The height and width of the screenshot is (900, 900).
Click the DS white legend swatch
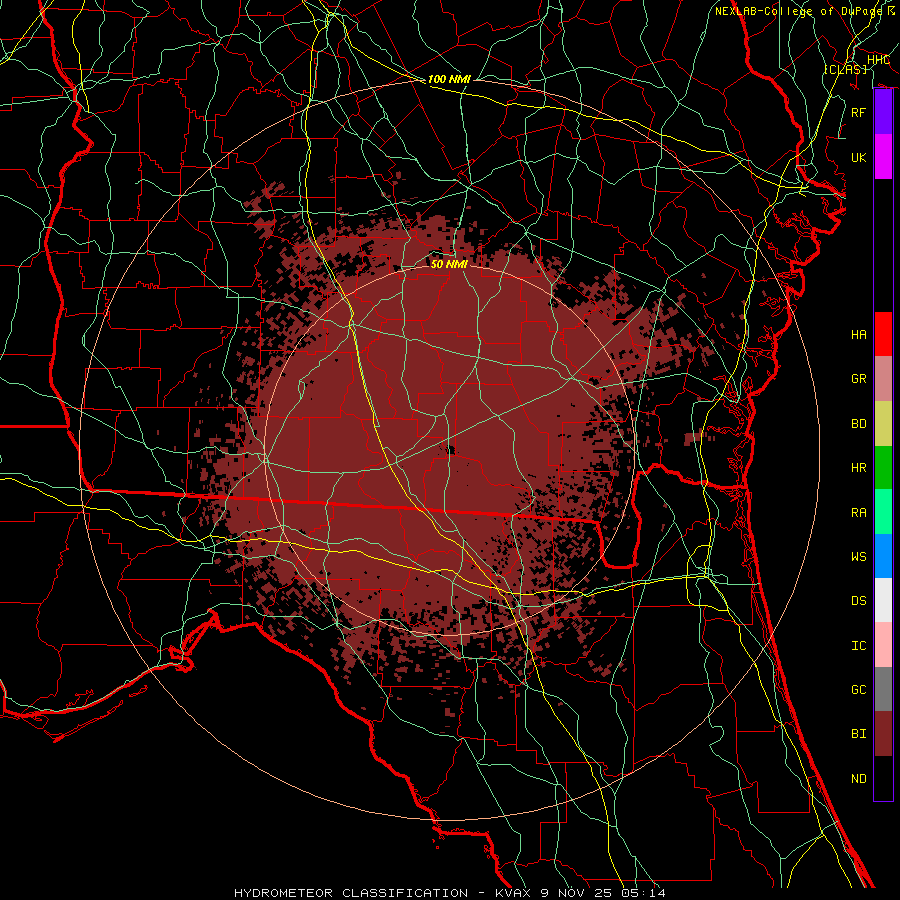pos(883,600)
